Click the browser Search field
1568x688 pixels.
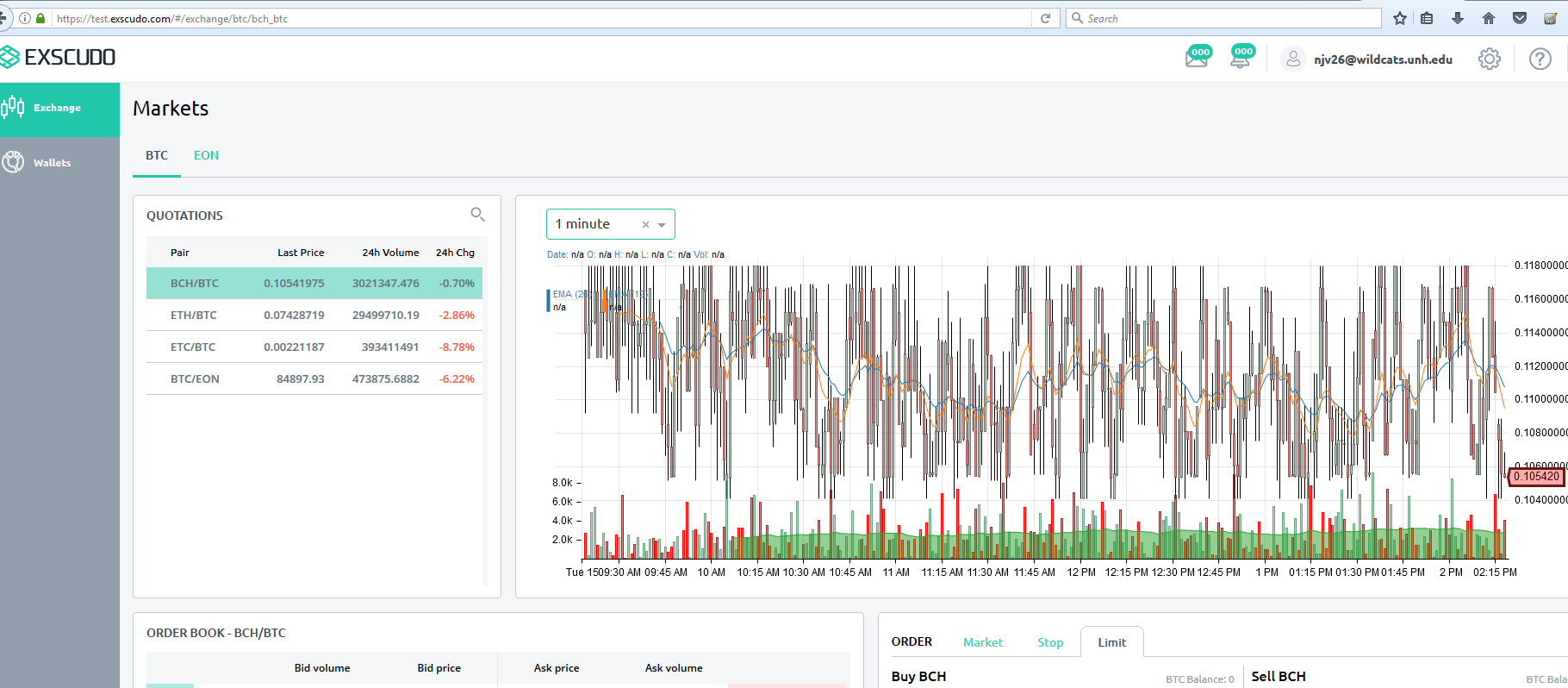pyautogui.click(x=1223, y=18)
